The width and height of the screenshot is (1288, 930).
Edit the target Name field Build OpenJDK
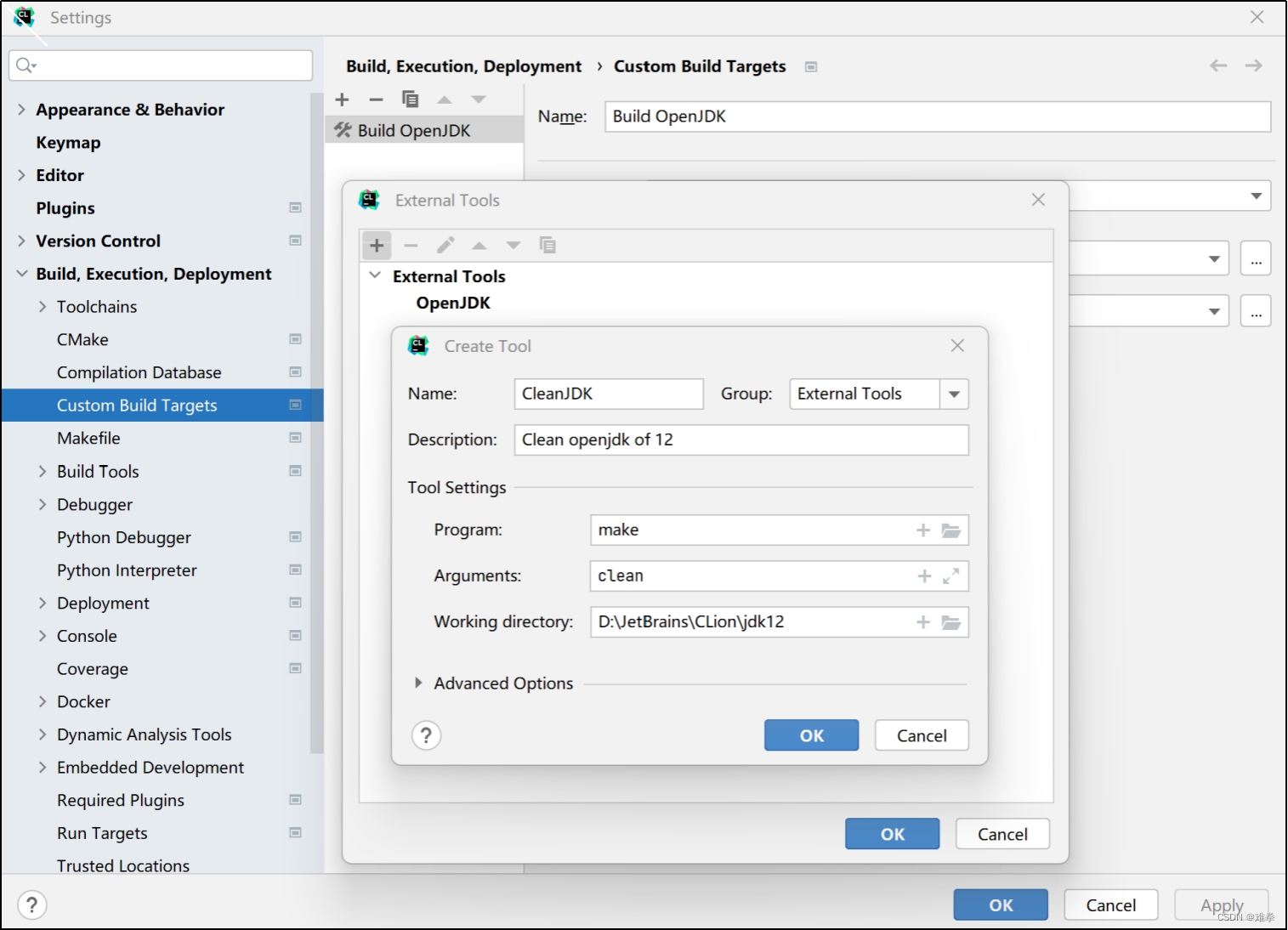coord(938,116)
